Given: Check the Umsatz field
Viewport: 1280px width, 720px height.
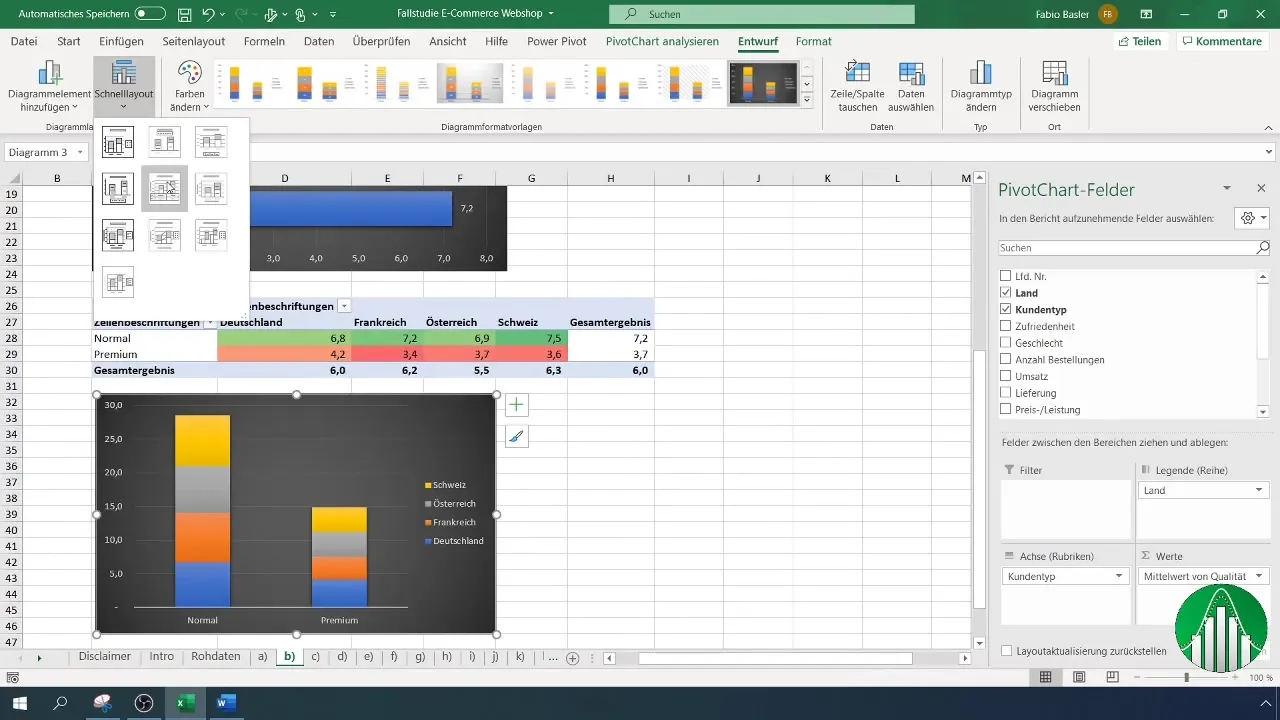Looking at the screenshot, I should [1006, 377].
